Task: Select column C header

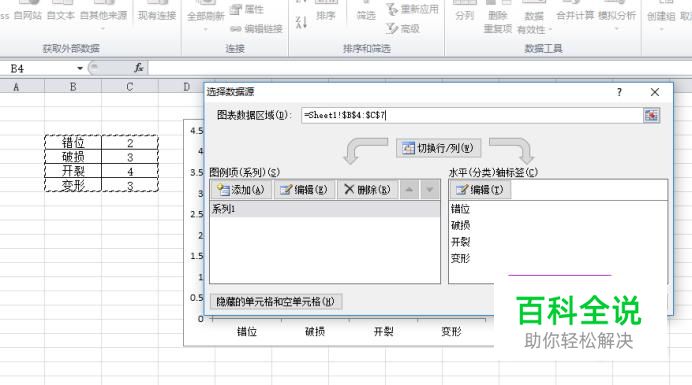Action: (130, 87)
